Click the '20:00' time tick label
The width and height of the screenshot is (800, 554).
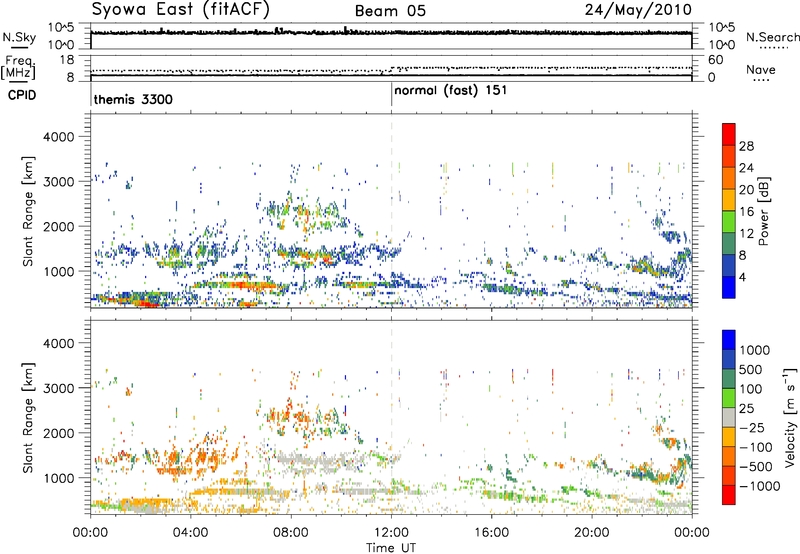click(591, 533)
